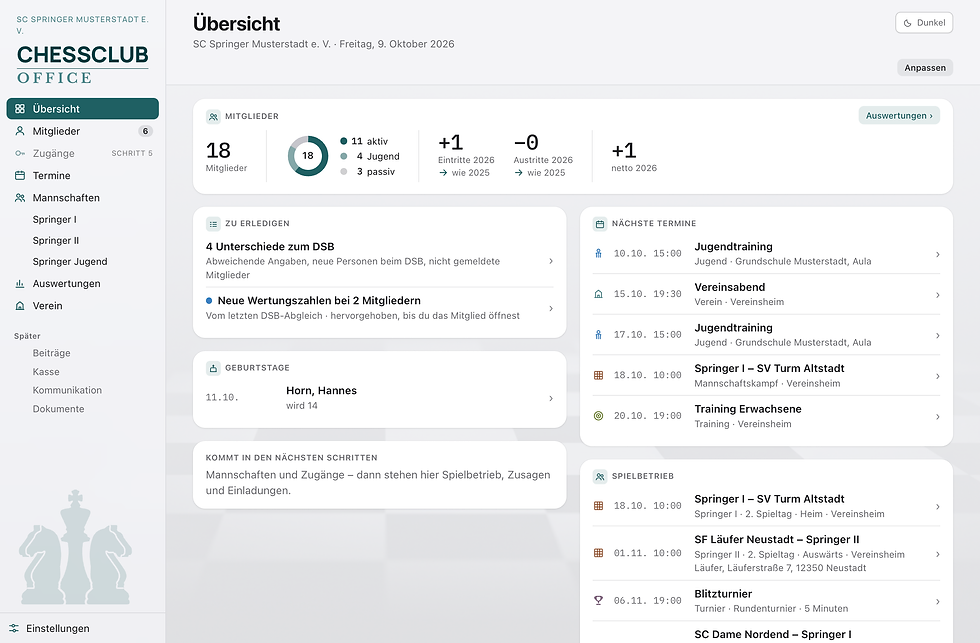The height and width of the screenshot is (643, 980).
Task: Click the Verein building icon in sidebar
Action: click(x=20, y=306)
